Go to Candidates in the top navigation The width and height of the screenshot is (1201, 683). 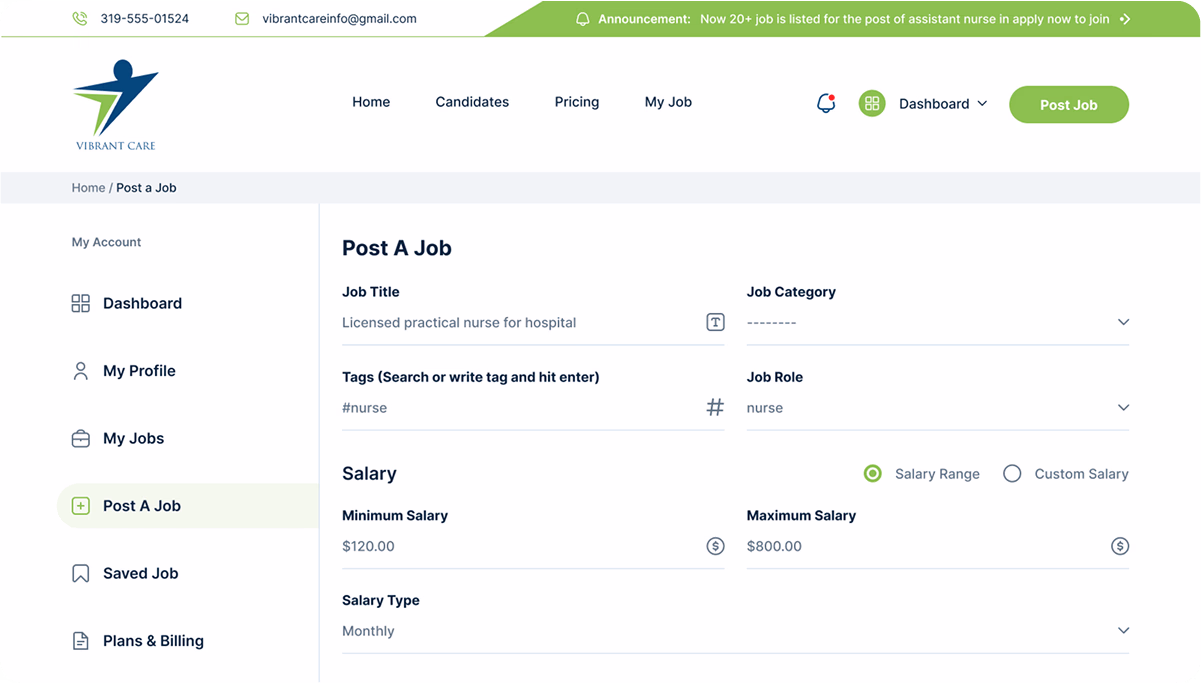point(472,102)
